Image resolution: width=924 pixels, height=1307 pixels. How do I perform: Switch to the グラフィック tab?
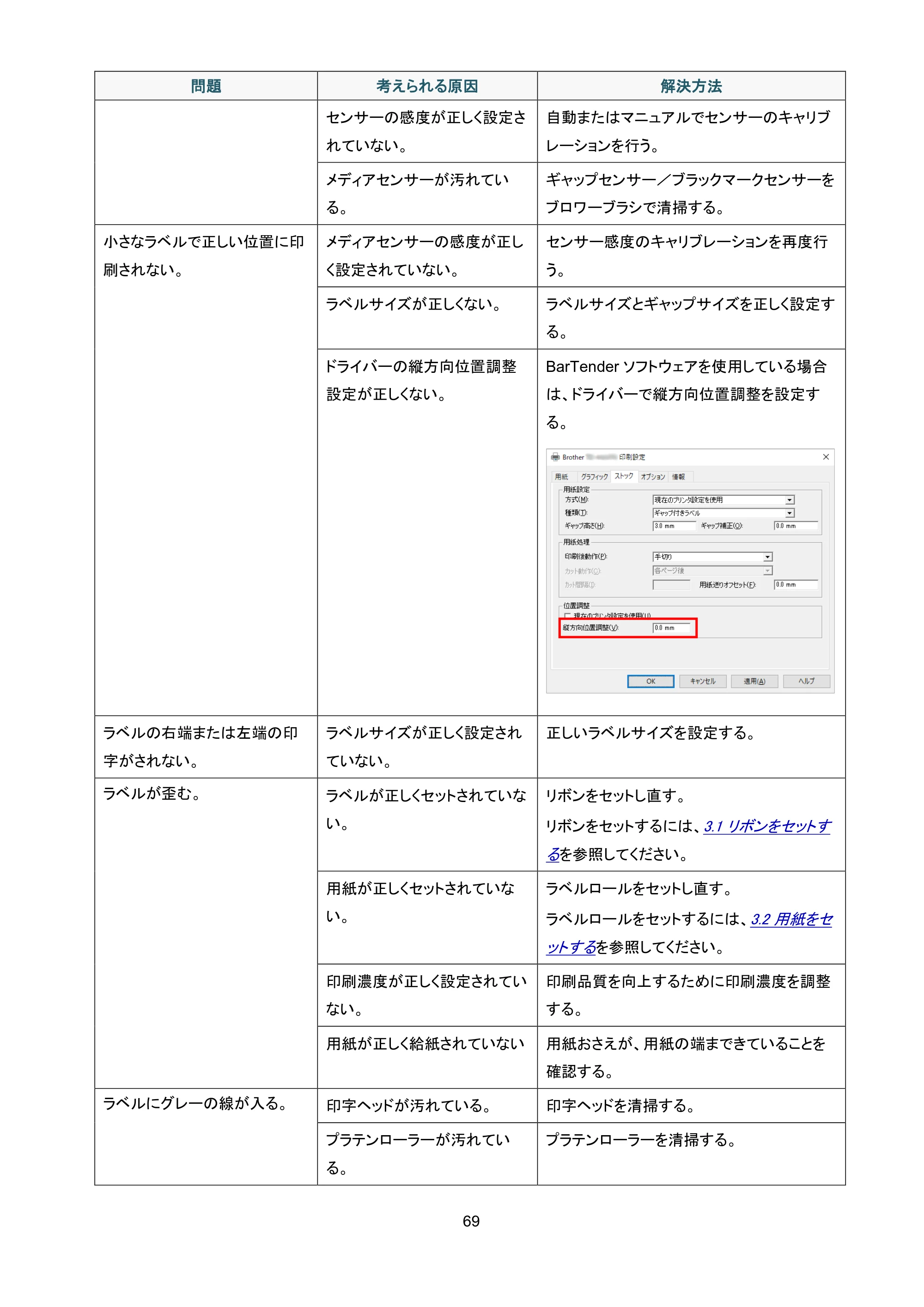click(x=594, y=476)
